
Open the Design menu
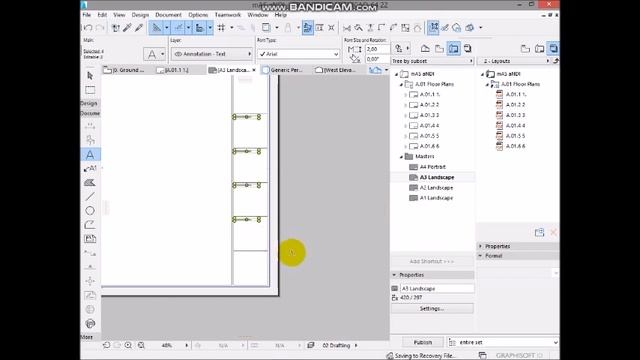pyautogui.click(x=140, y=15)
